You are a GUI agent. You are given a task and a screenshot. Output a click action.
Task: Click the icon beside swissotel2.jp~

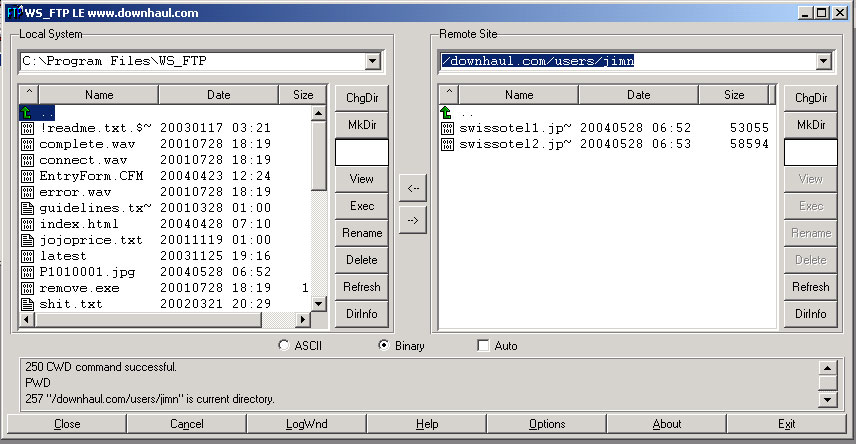click(447, 144)
